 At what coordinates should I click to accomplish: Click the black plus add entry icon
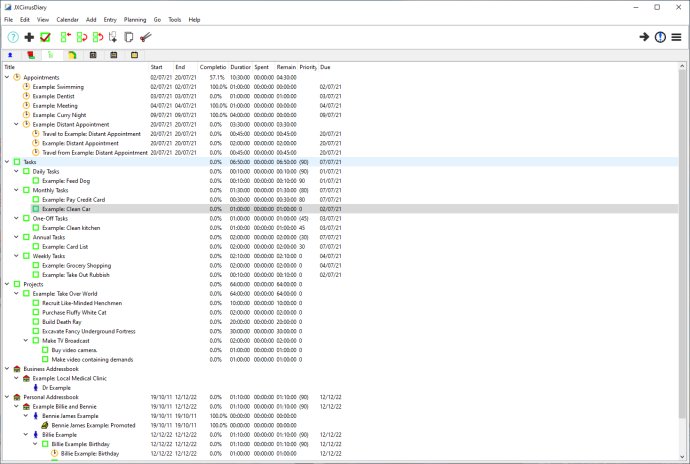tap(29, 37)
